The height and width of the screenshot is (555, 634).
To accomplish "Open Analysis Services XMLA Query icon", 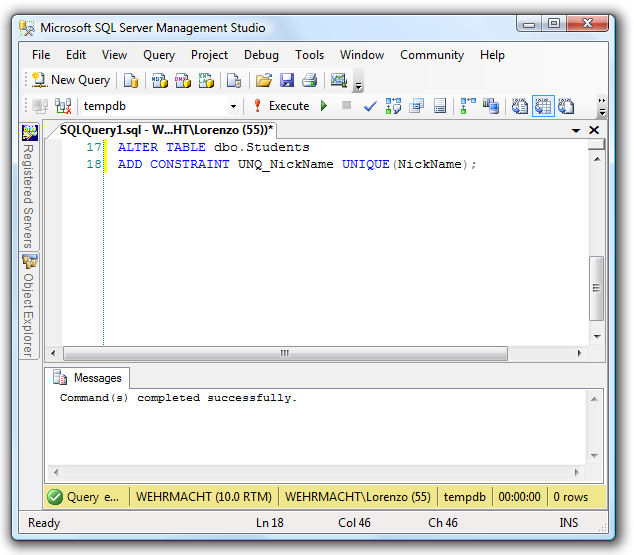I will [206, 80].
